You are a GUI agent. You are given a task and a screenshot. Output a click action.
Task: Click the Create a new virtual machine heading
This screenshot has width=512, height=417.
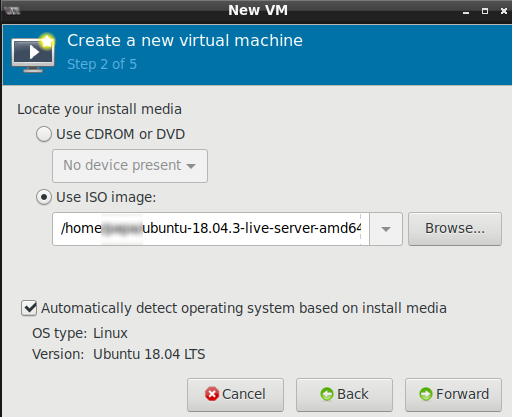pyautogui.click(x=185, y=41)
